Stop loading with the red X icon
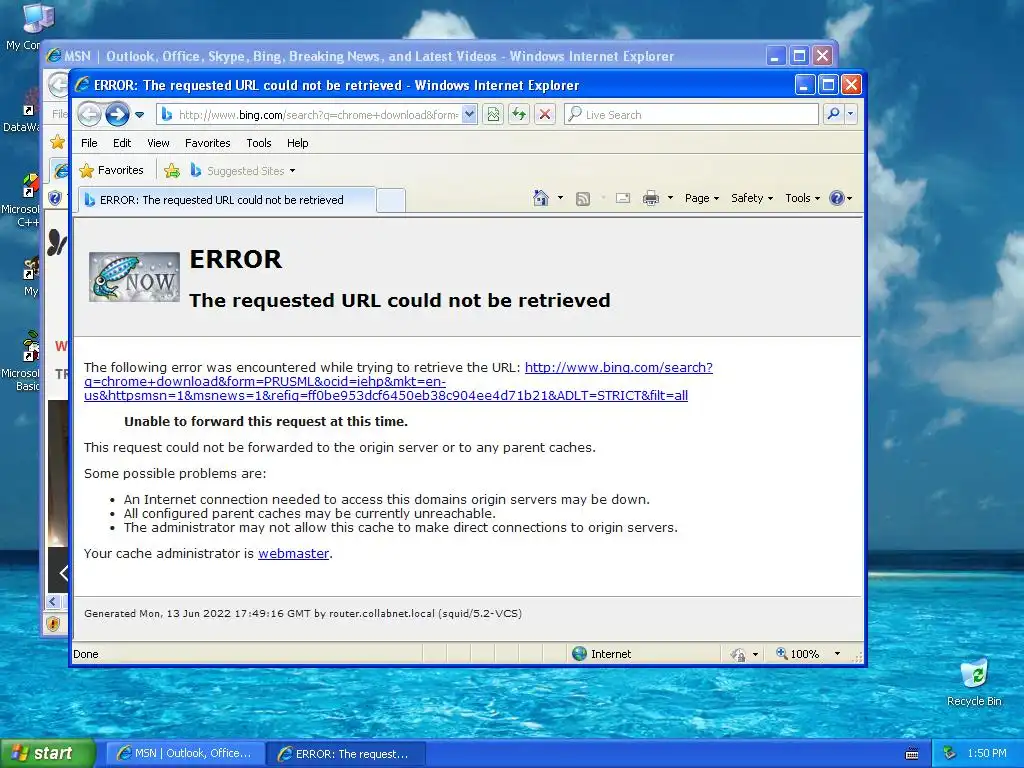The height and width of the screenshot is (768, 1024). (x=545, y=115)
